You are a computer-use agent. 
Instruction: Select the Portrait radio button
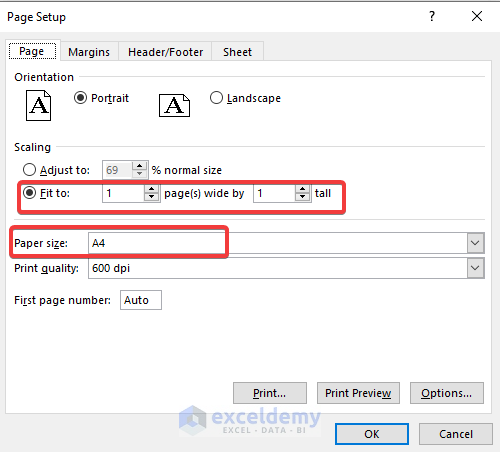(x=80, y=98)
